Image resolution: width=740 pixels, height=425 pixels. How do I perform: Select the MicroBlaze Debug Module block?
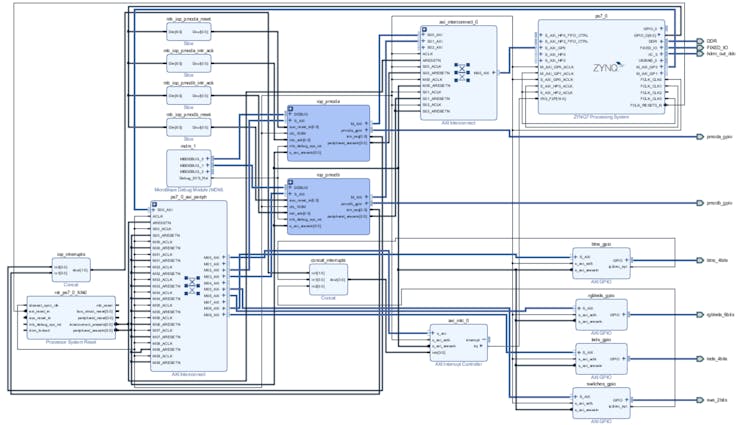[189, 168]
